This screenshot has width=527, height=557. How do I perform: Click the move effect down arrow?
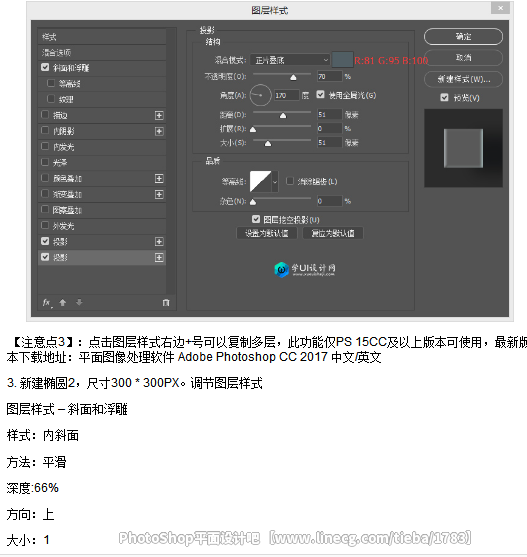click(x=79, y=302)
